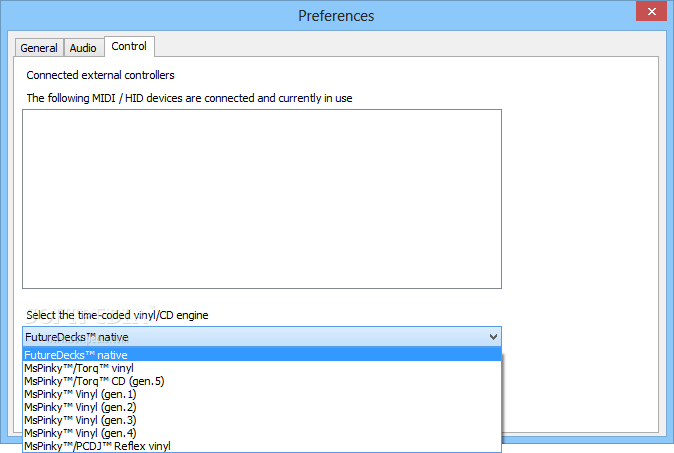This screenshot has width=674, height=453.
Task: Click inside the connected MIDI/HID devices list
Action: [x=262, y=199]
